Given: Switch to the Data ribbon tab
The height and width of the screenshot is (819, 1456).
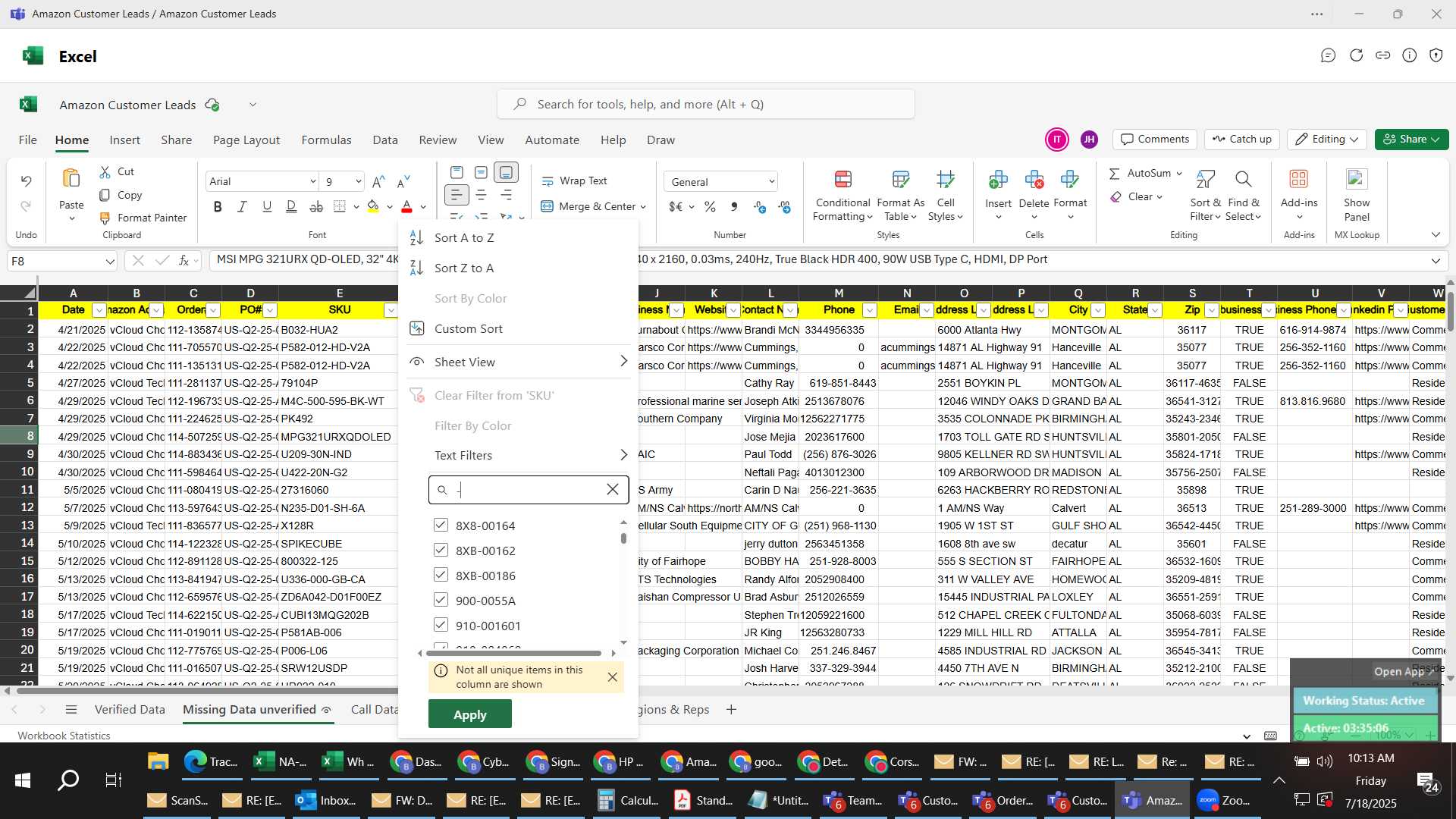Looking at the screenshot, I should pos(385,140).
